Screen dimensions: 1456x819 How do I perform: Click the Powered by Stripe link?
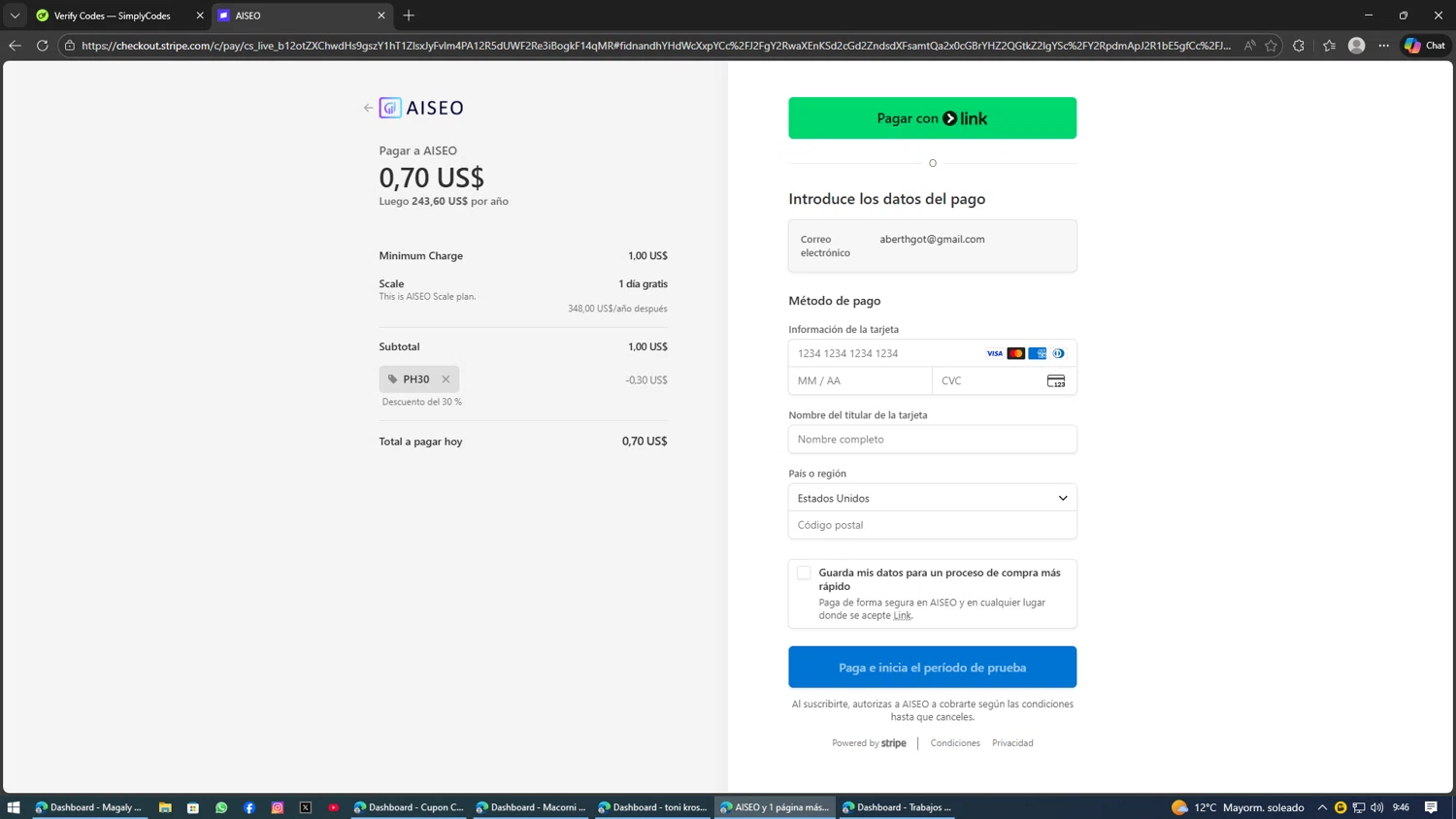pyautogui.click(x=869, y=743)
